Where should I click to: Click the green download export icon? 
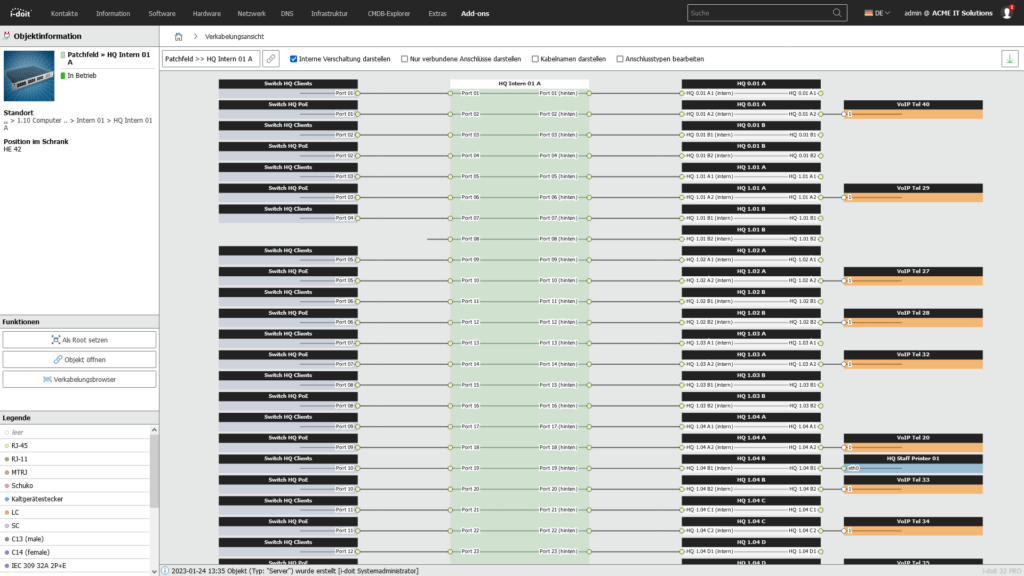1009,58
